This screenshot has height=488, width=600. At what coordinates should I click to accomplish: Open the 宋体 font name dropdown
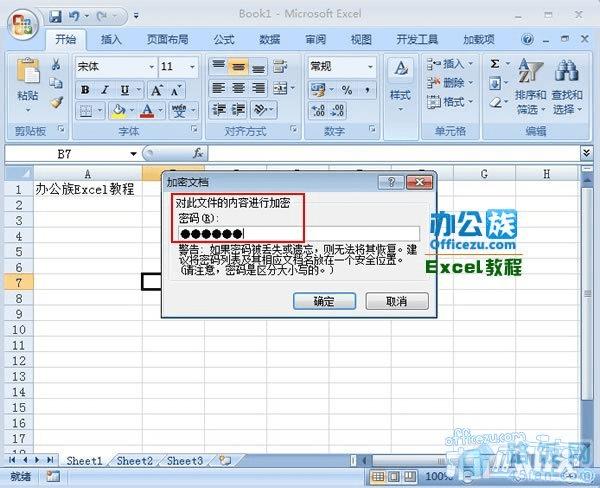tap(152, 67)
